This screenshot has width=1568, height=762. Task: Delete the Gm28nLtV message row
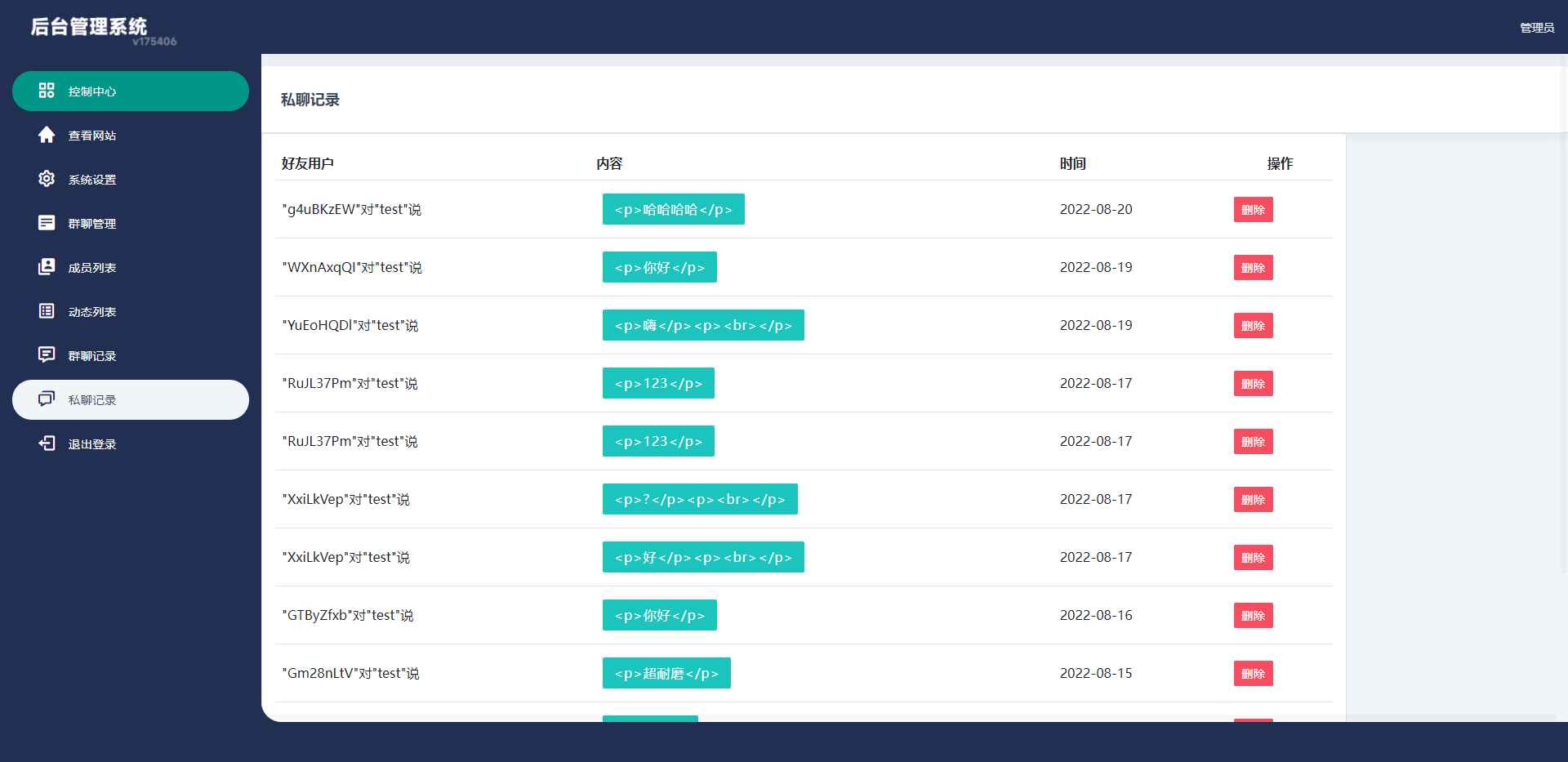[x=1253, y=674]
